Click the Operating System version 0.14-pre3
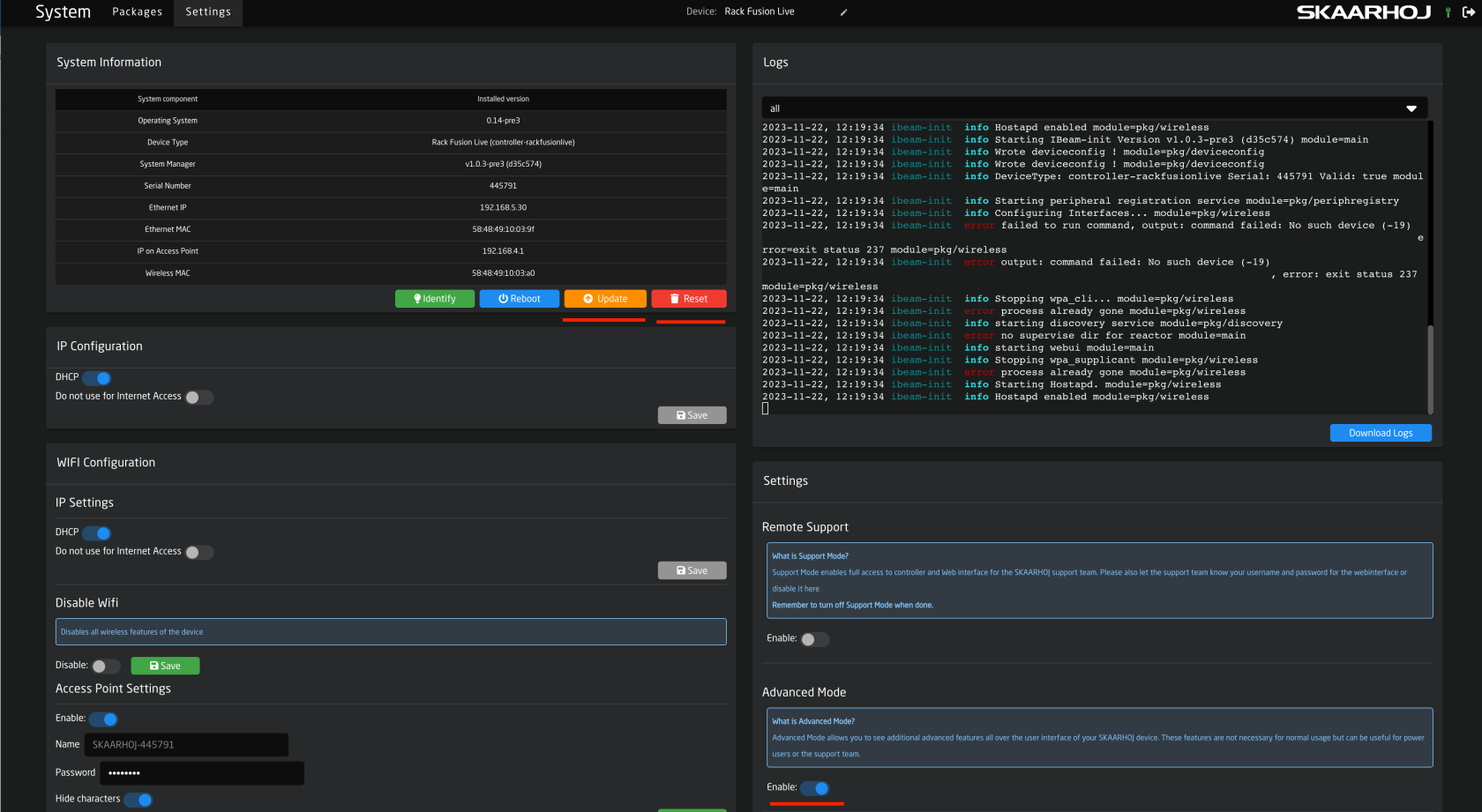 point(503,121)
